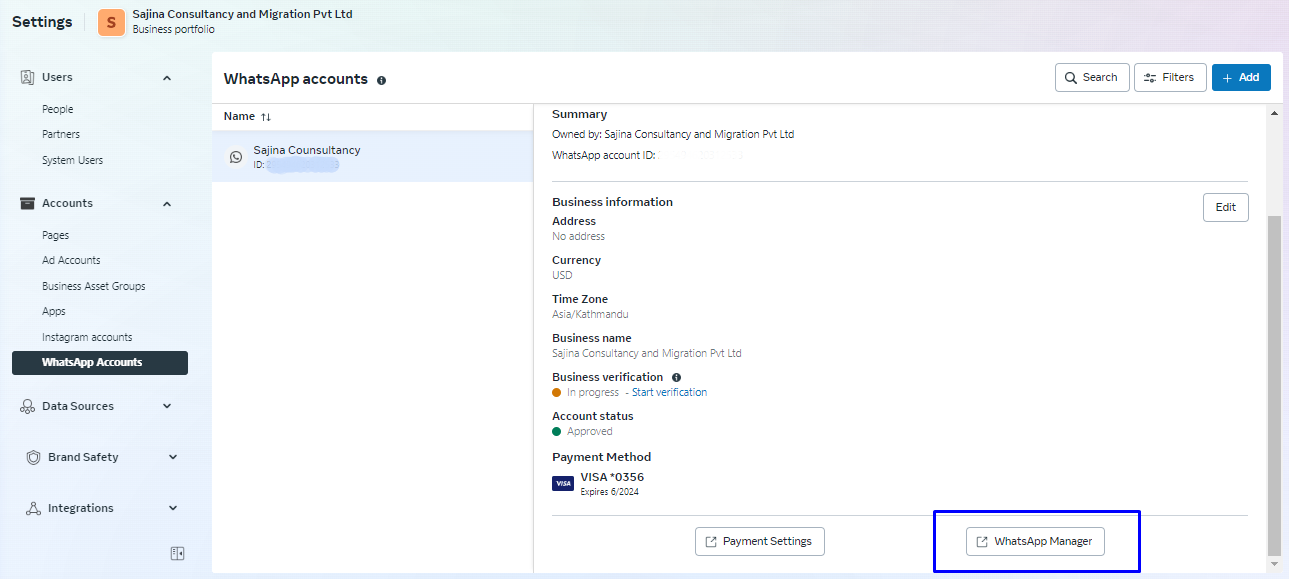This screenshot has width=1289, height=579.
Task: Open System Users in the sidebar
Action: (72, 160)
